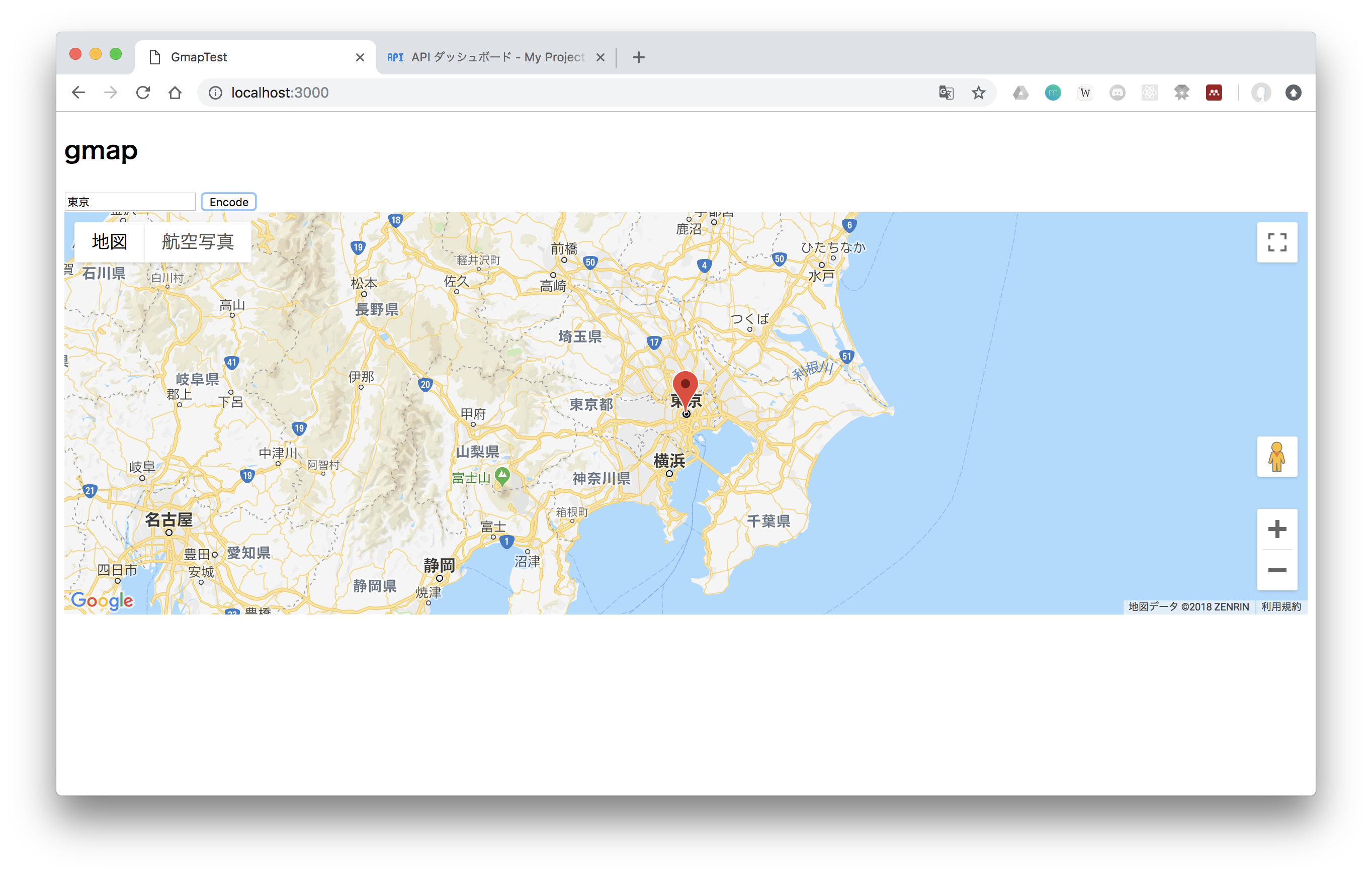This screenshot has width=1372, height=876.
Task: Click the browser back arrow
Action: pos(78,92)
